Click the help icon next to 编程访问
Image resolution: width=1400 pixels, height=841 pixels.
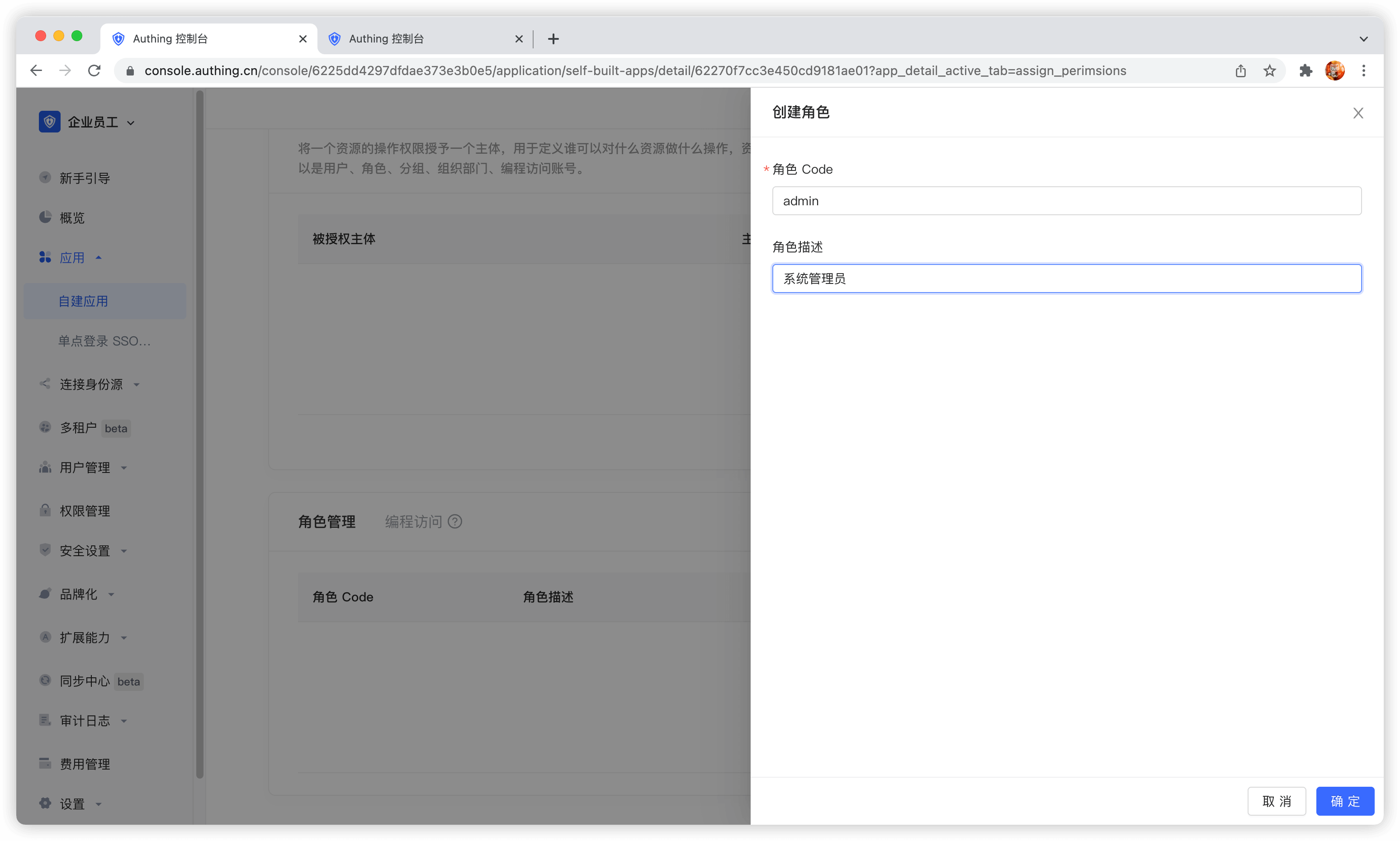tap(454, 521)
